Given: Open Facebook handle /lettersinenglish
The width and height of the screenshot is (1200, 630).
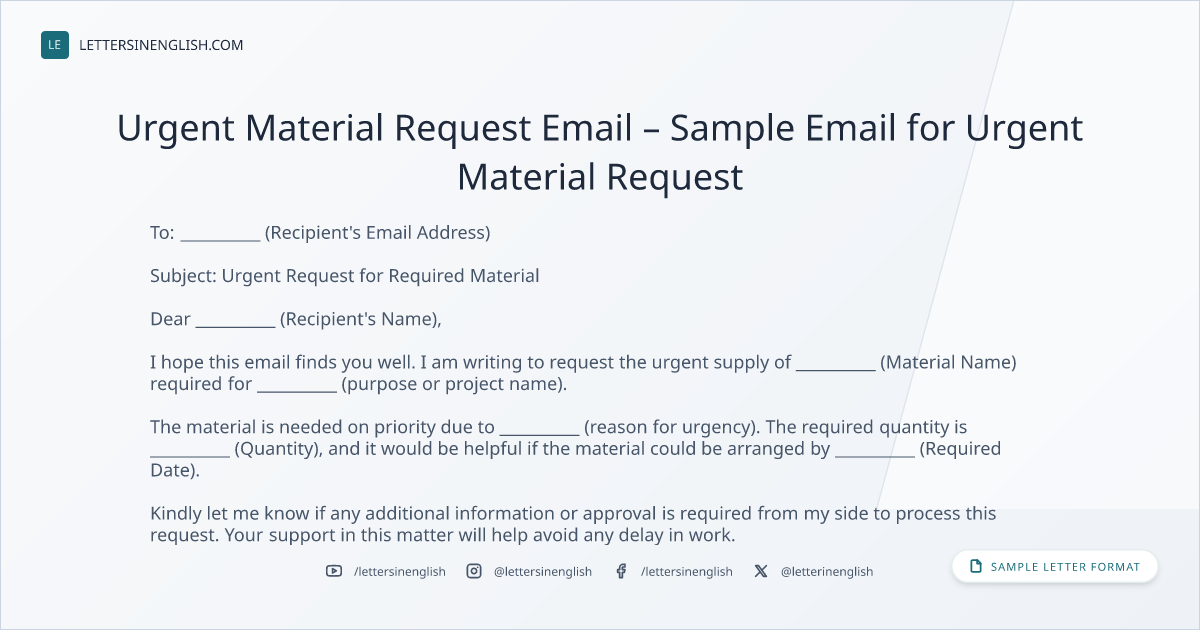Looking at the screenshot, I should point(687,572).
